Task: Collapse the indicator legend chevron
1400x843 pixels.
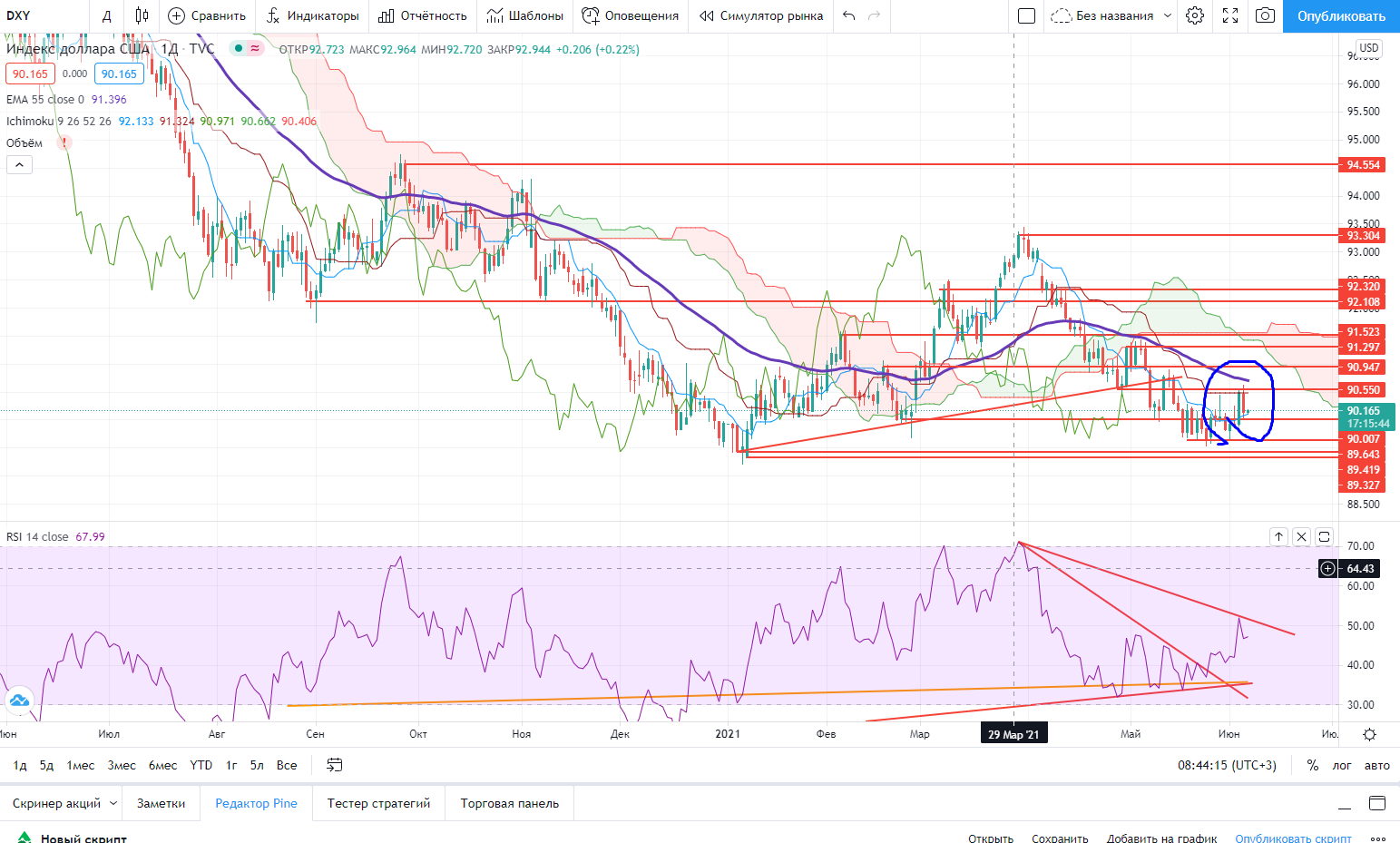Action: pyautogui.click(x=19, y=164)
